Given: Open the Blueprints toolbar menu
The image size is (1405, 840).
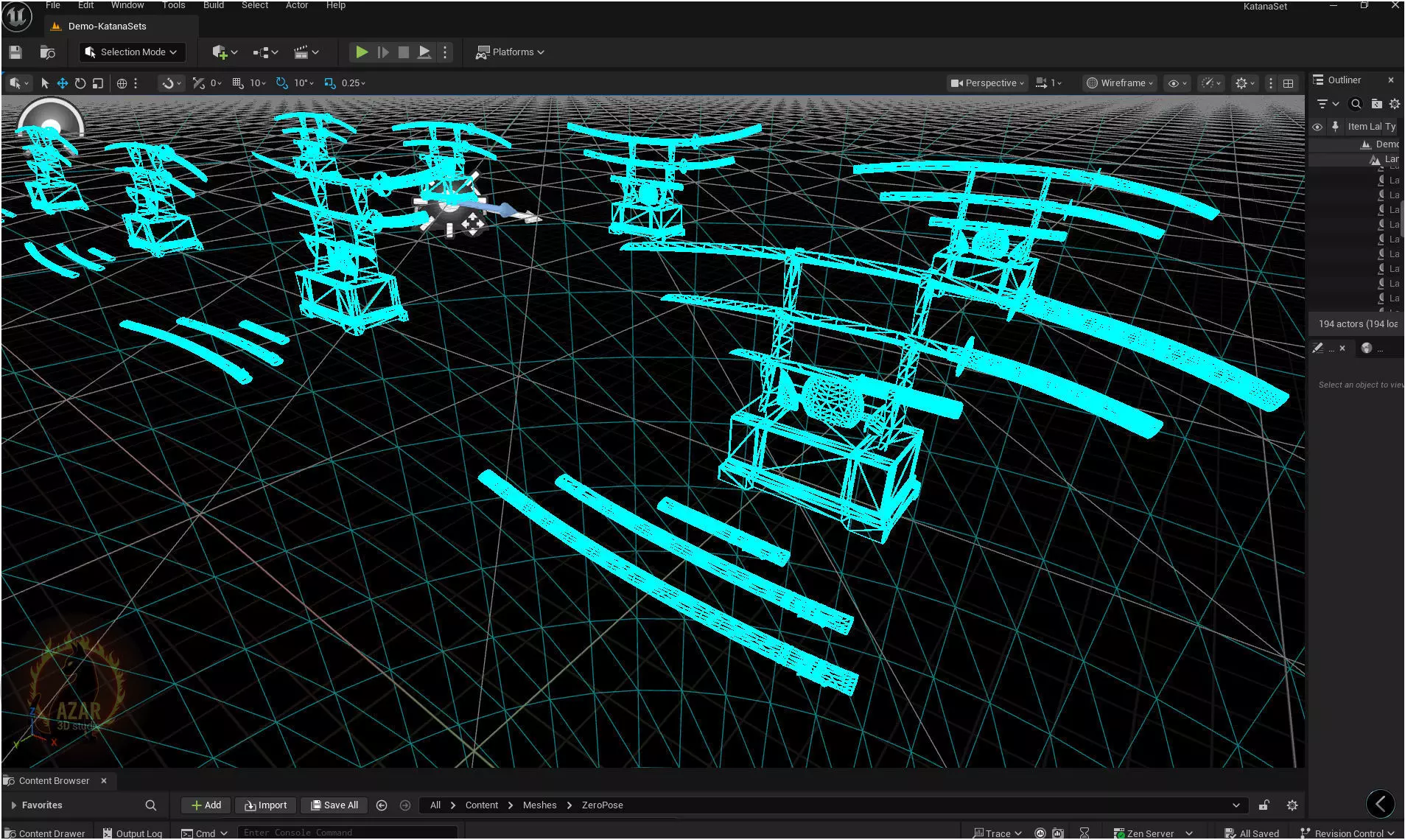Looking at the screenshot, I should (x=265, y=52).
